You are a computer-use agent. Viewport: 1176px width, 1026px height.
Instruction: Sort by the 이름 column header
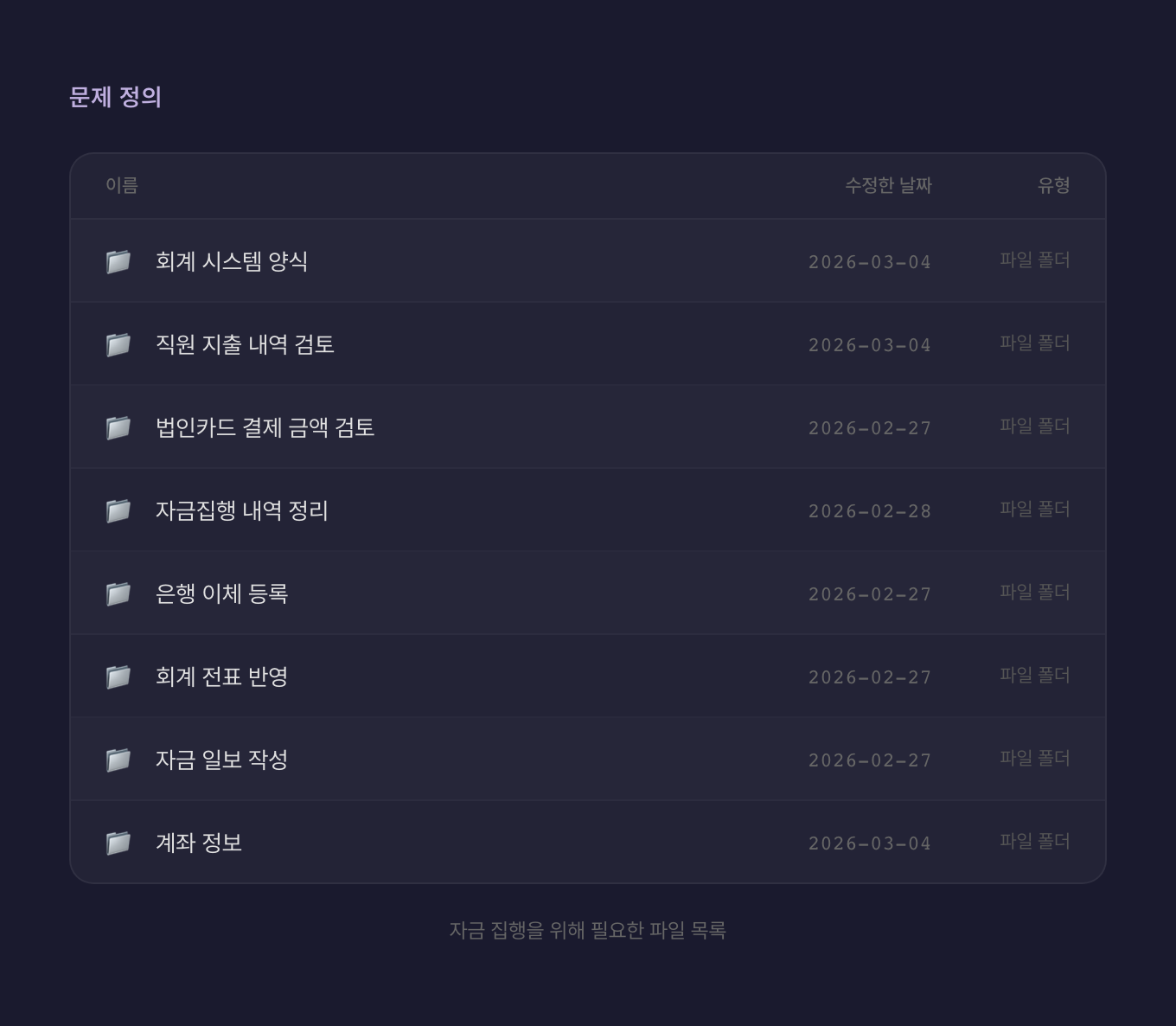pyautogui.click(x=122, y=185)
